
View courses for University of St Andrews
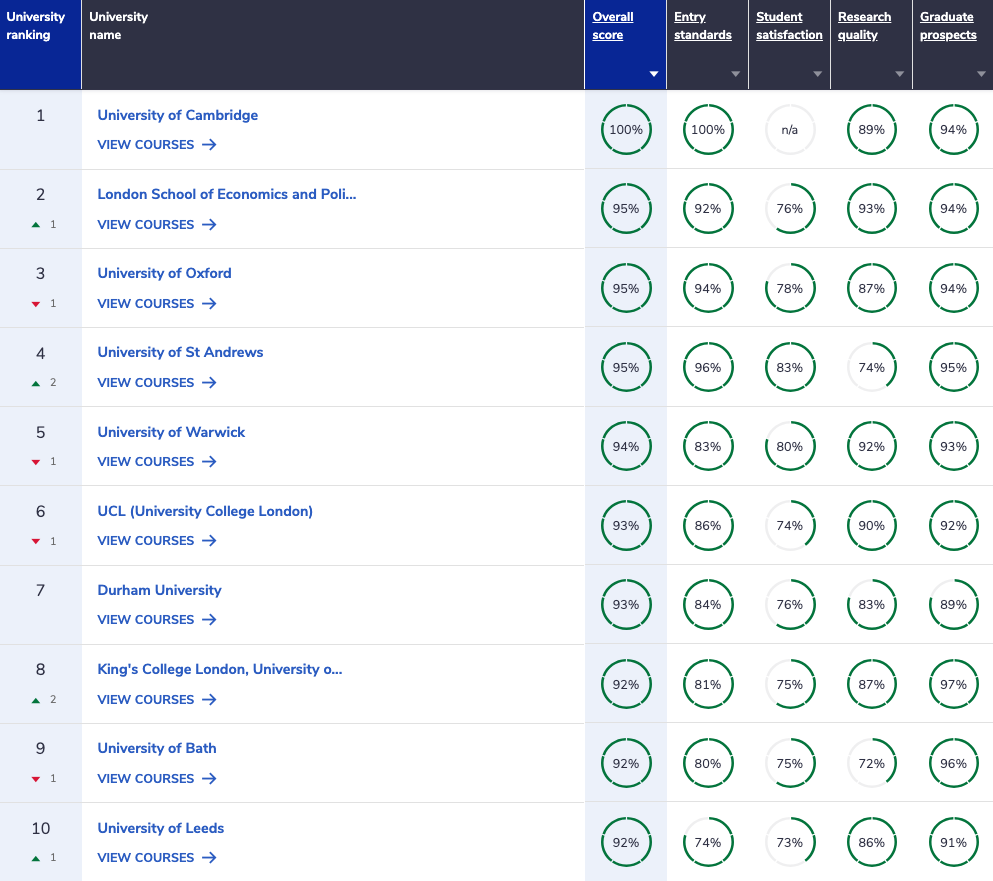click(x=156, y=383)
